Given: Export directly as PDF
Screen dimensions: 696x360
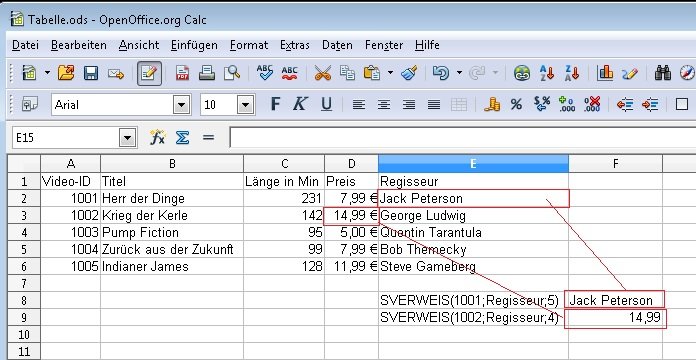Looking at the screenshot, I should pos(182,72).
